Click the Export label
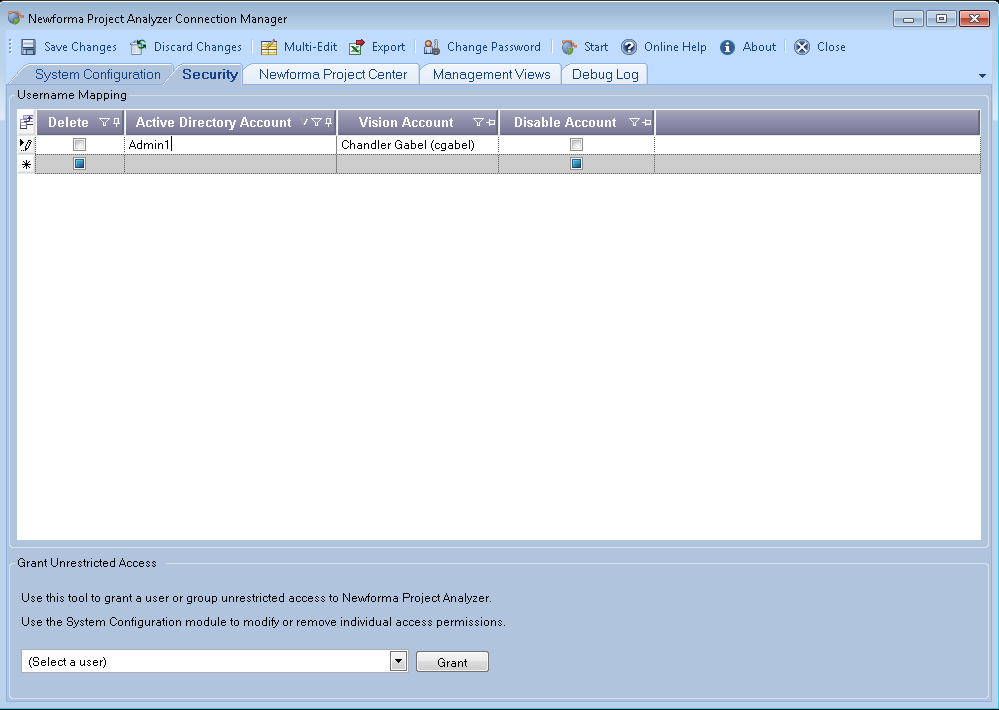This screenshot has height=710, width=999. pos(389,47)
